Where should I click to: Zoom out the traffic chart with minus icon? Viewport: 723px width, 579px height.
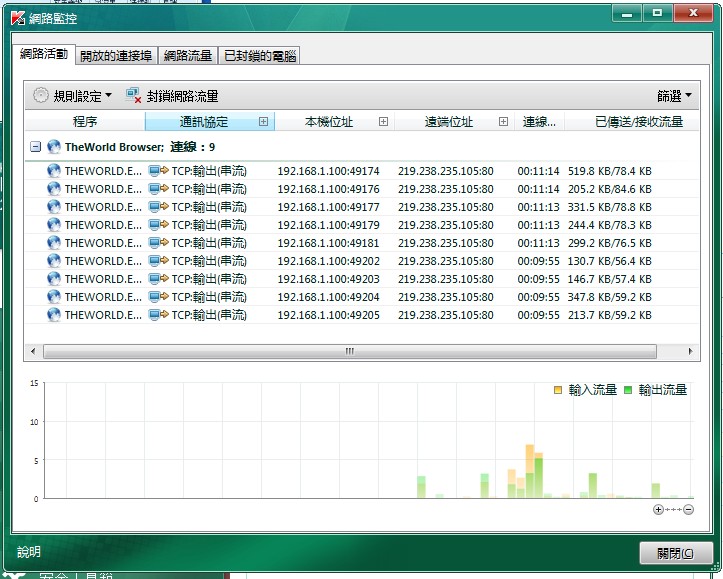pos(688,509)
